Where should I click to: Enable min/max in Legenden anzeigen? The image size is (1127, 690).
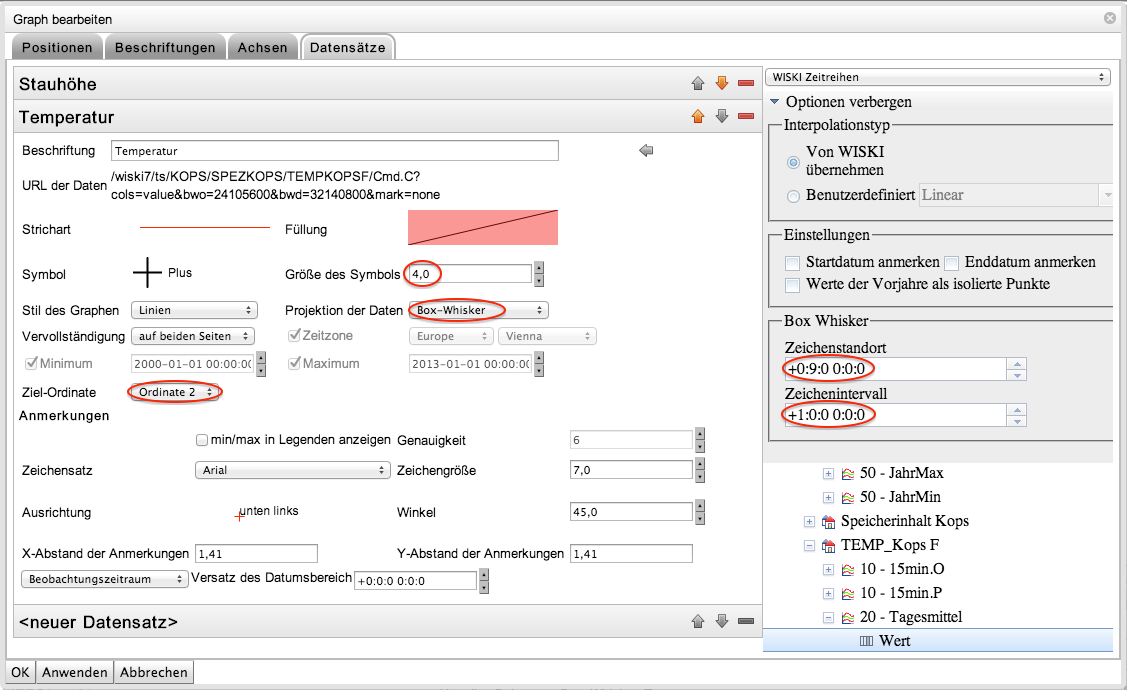pyautogui.click(x=202, y=440)
